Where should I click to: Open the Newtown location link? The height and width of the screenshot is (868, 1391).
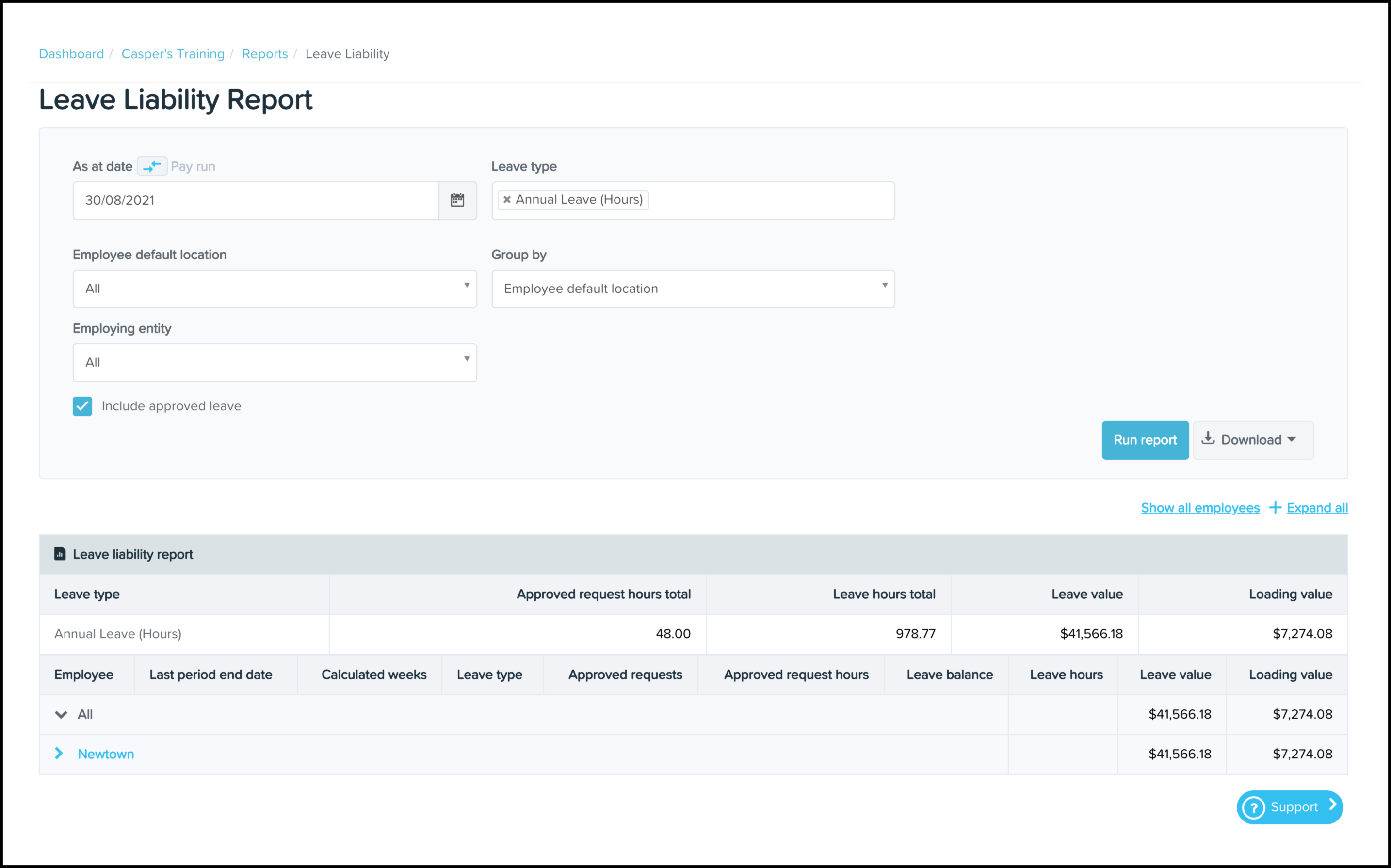106,755
